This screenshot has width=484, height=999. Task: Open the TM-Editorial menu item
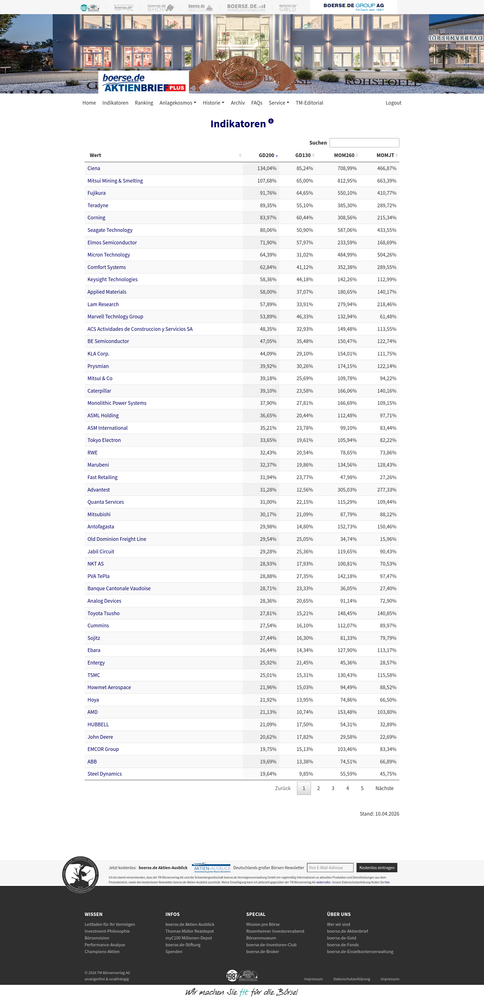[310, 103]
